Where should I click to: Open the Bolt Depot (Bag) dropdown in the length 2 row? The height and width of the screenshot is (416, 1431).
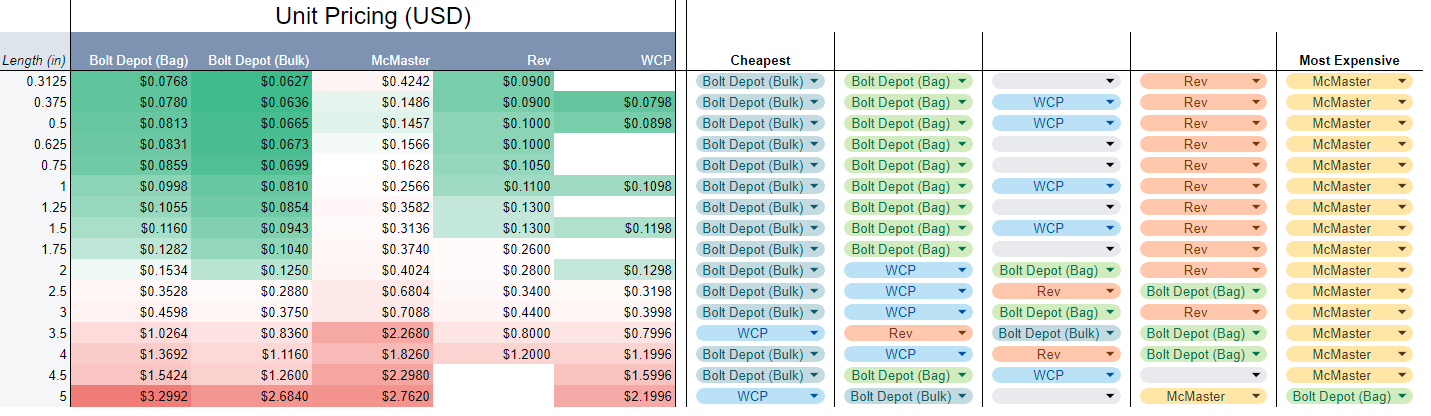pos(1055,270)
